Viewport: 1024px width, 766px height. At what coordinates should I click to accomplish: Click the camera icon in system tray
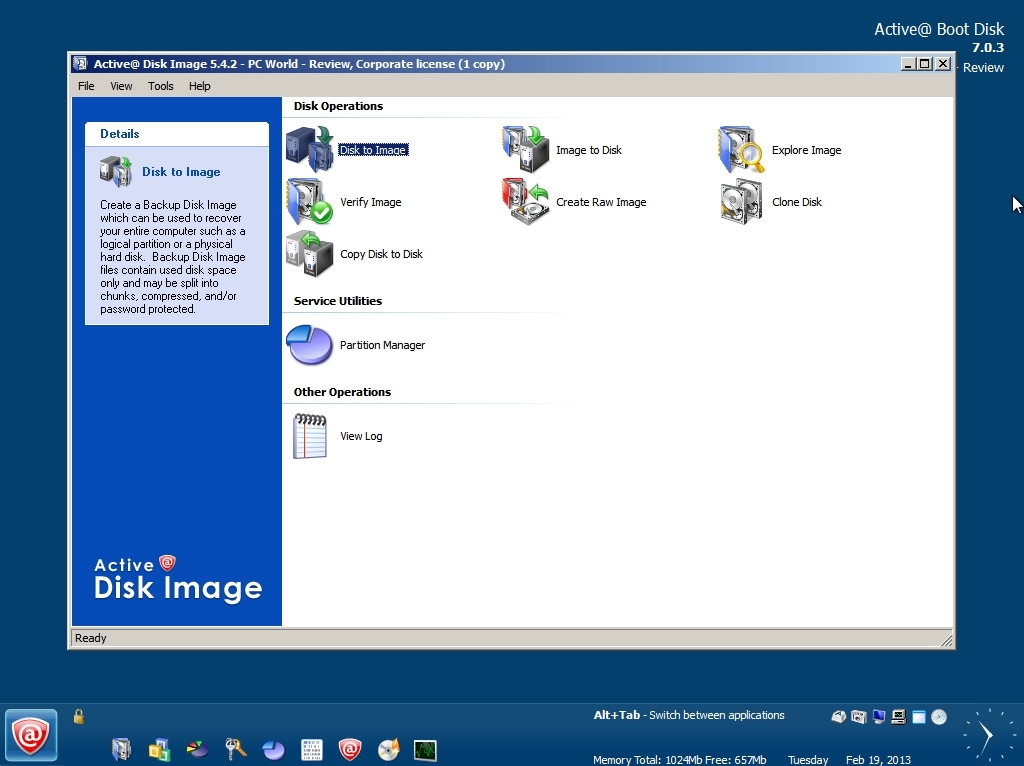(857, 716)
